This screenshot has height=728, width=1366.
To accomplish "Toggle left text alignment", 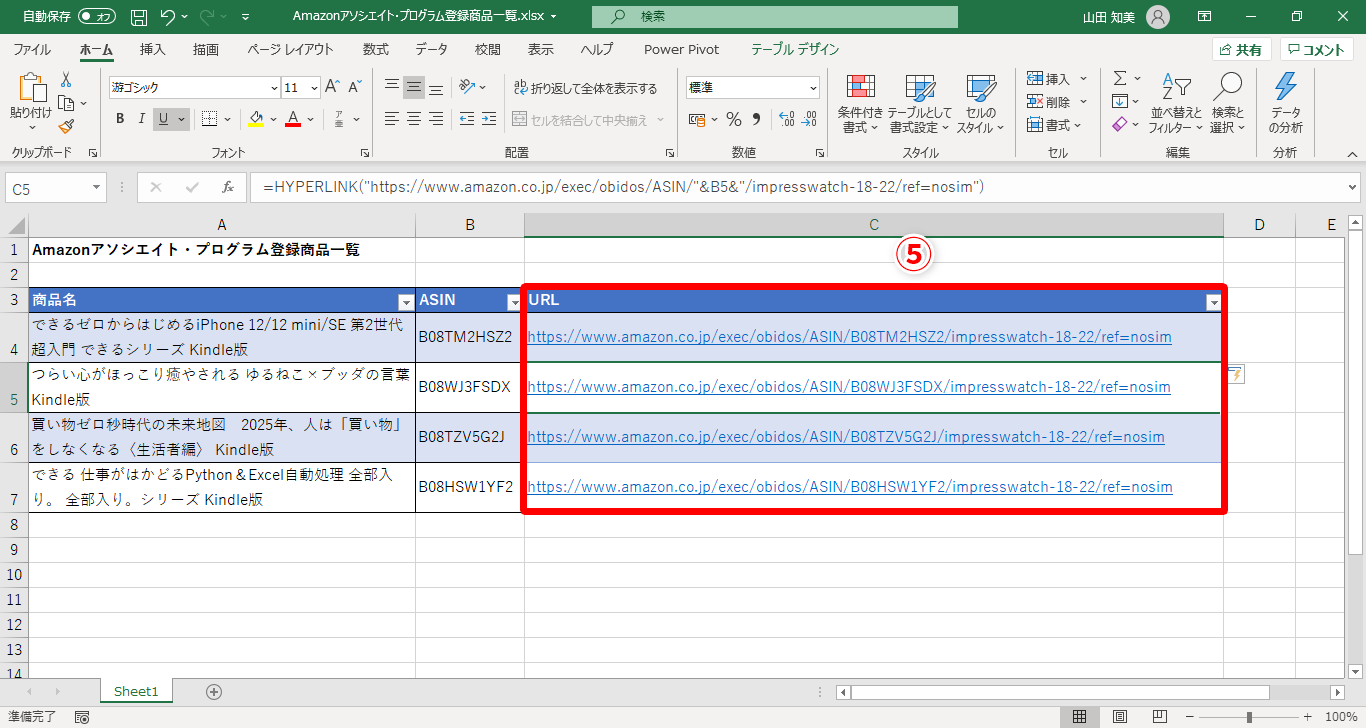I will point(391,119).
